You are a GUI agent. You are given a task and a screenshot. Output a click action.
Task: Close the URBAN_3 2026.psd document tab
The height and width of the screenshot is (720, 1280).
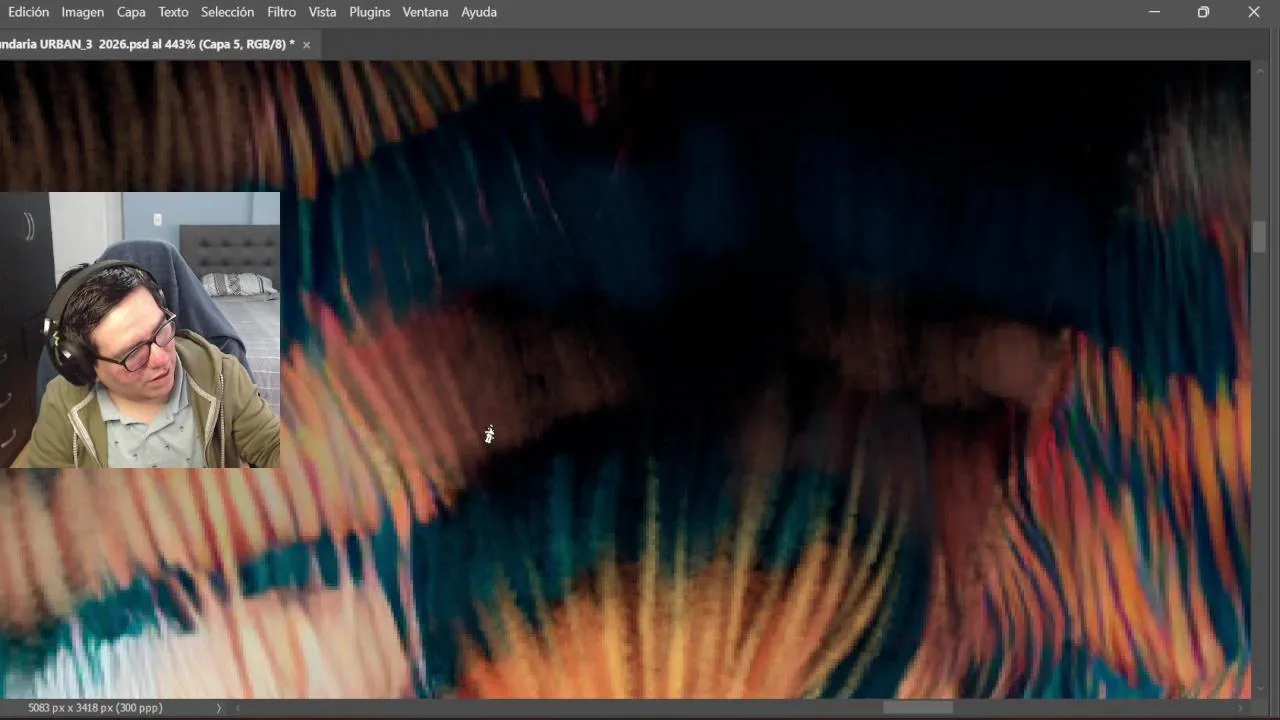[306, 45]
